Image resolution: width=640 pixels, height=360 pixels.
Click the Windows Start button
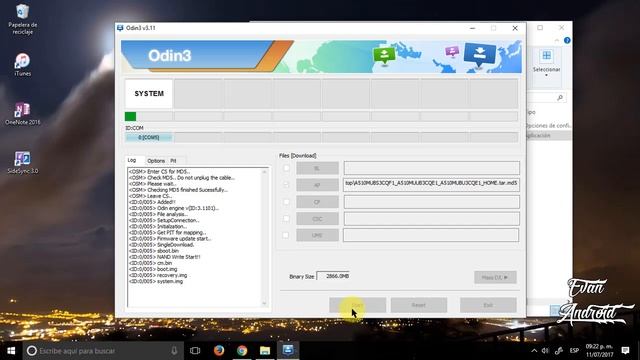tap(11, 351)
